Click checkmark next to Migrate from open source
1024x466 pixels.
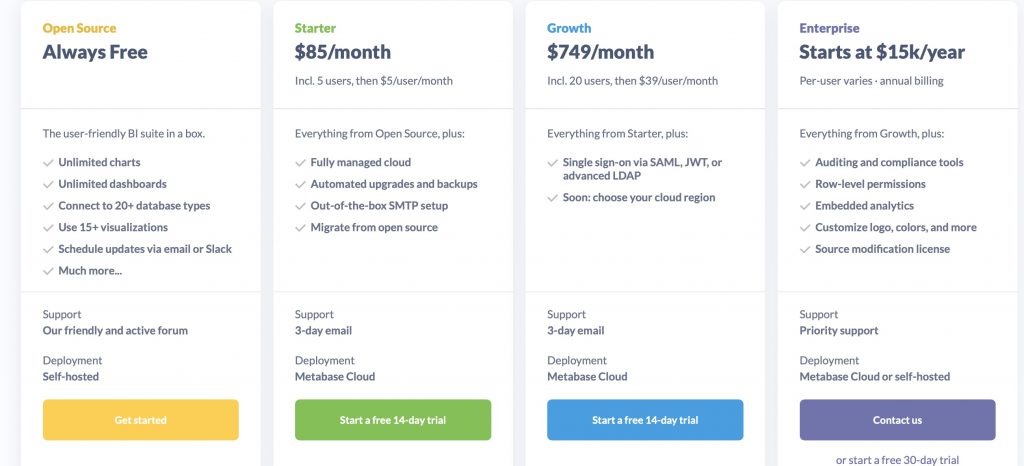tap(300, 228)
